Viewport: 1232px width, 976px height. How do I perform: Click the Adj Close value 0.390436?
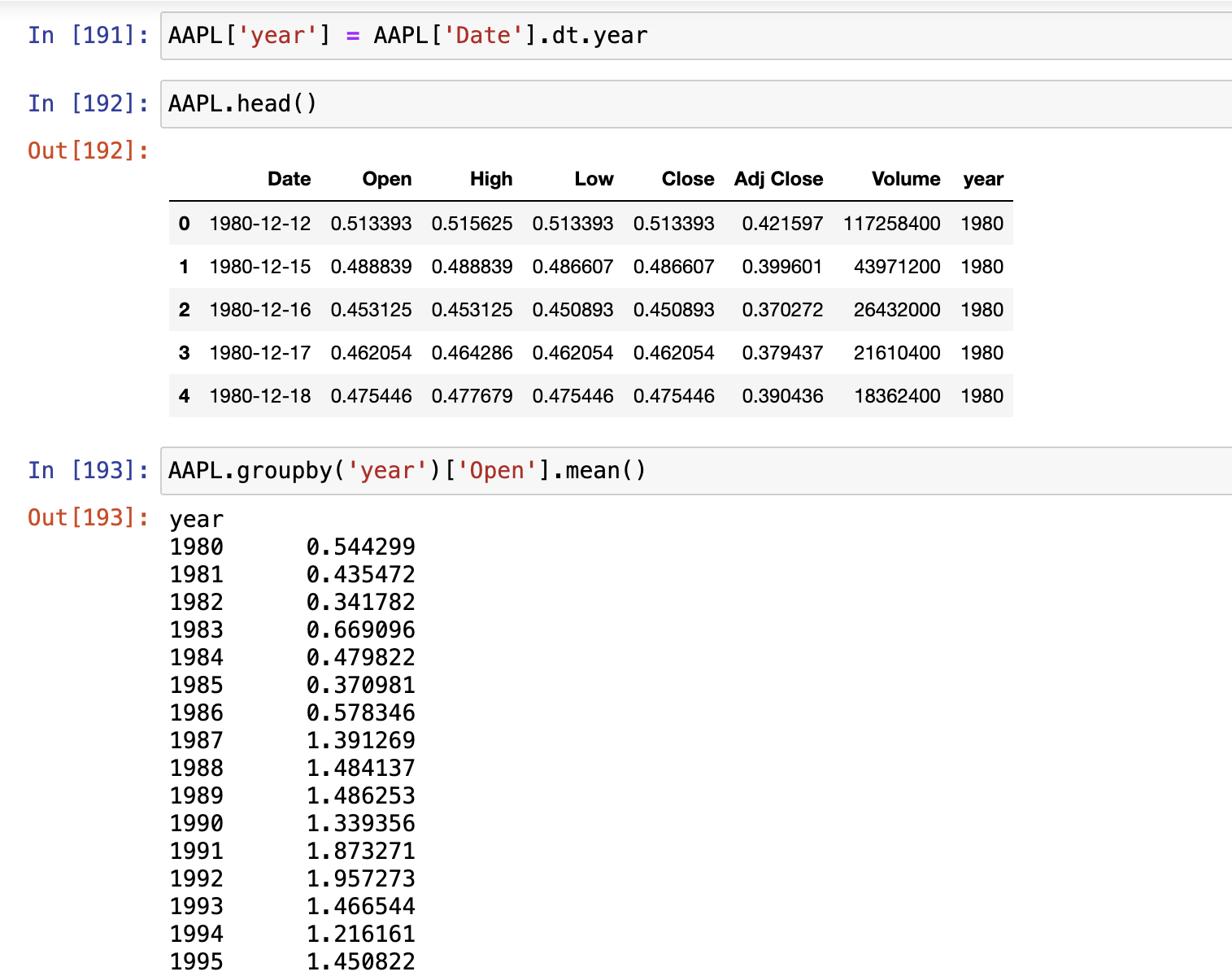click(782, 396)
